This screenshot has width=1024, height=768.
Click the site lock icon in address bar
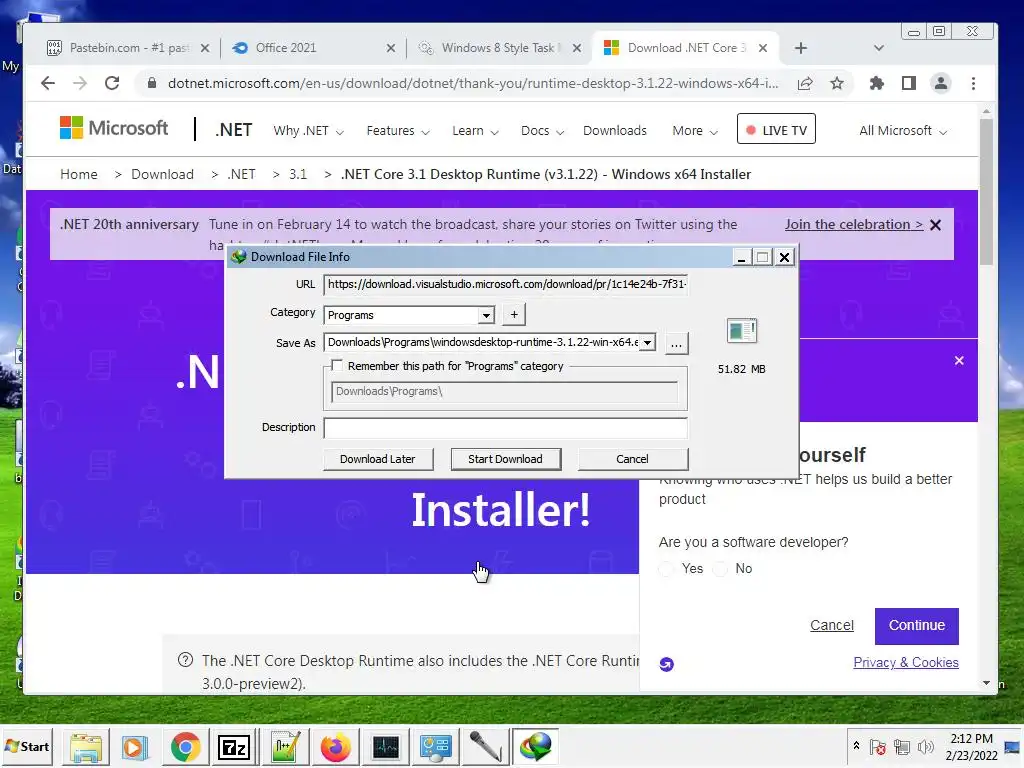(x=152, y=83)
